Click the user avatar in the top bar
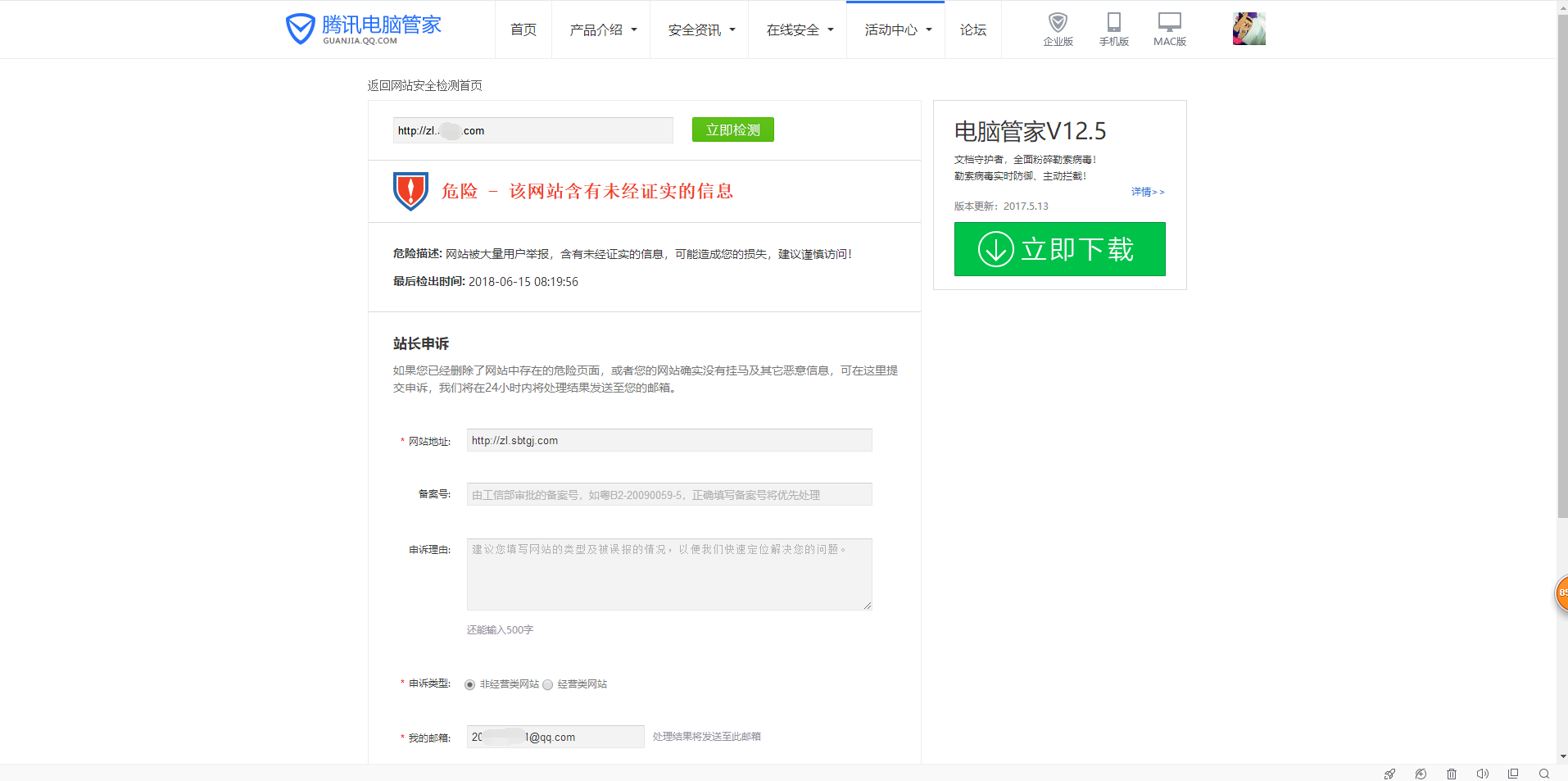 tap(1248, 28)
